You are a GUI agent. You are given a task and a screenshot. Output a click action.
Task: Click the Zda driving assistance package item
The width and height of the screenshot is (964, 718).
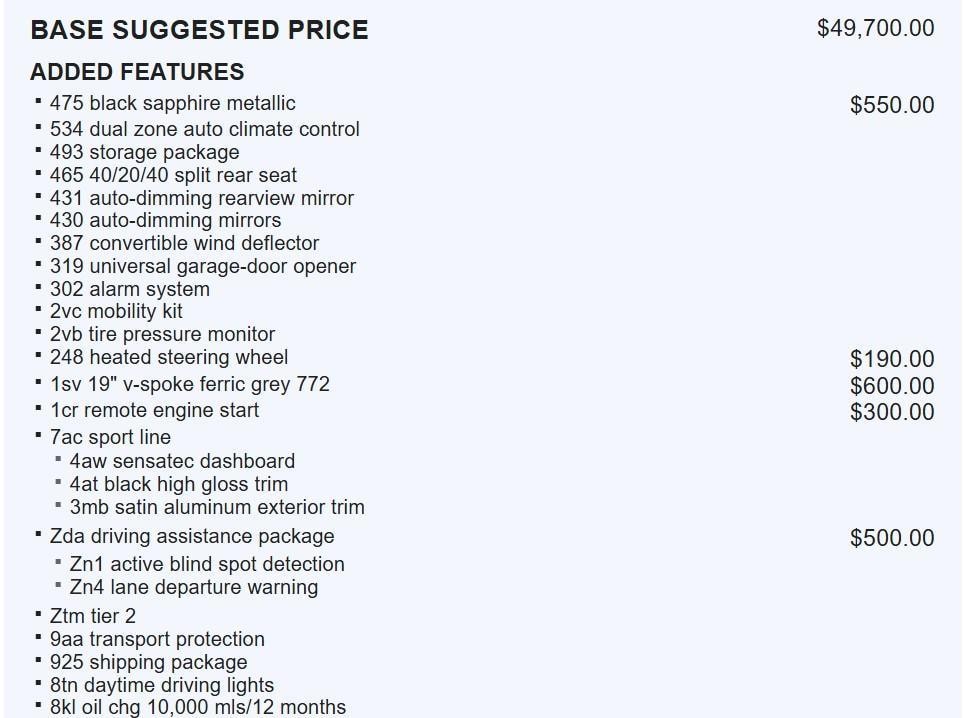tap(192, 536)
